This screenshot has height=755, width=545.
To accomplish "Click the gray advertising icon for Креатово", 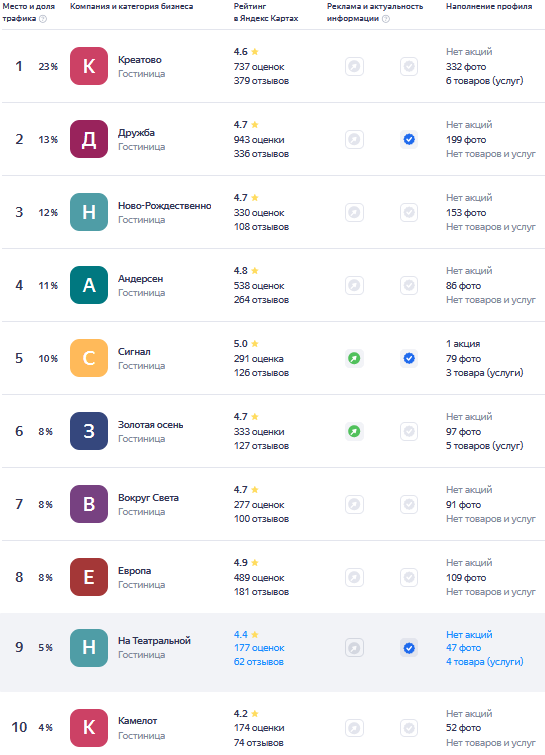I will pyautogui.click(x=354, y=66).
